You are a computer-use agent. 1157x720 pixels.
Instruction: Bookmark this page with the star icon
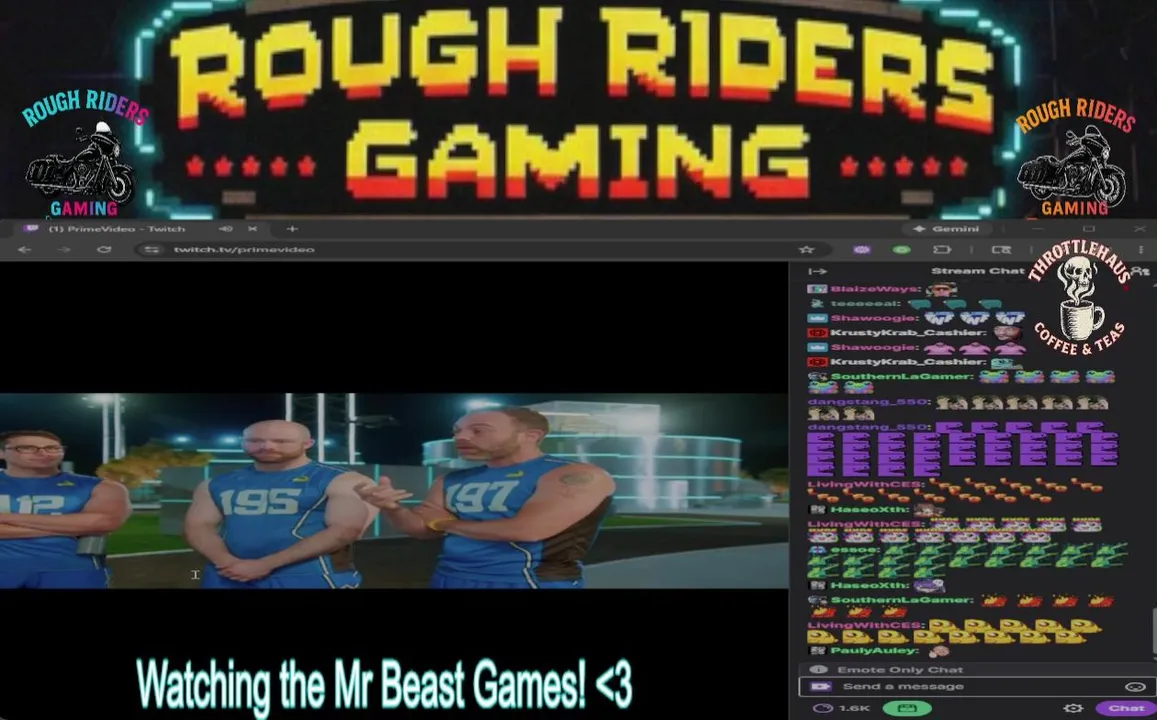[x=807, y=249]
